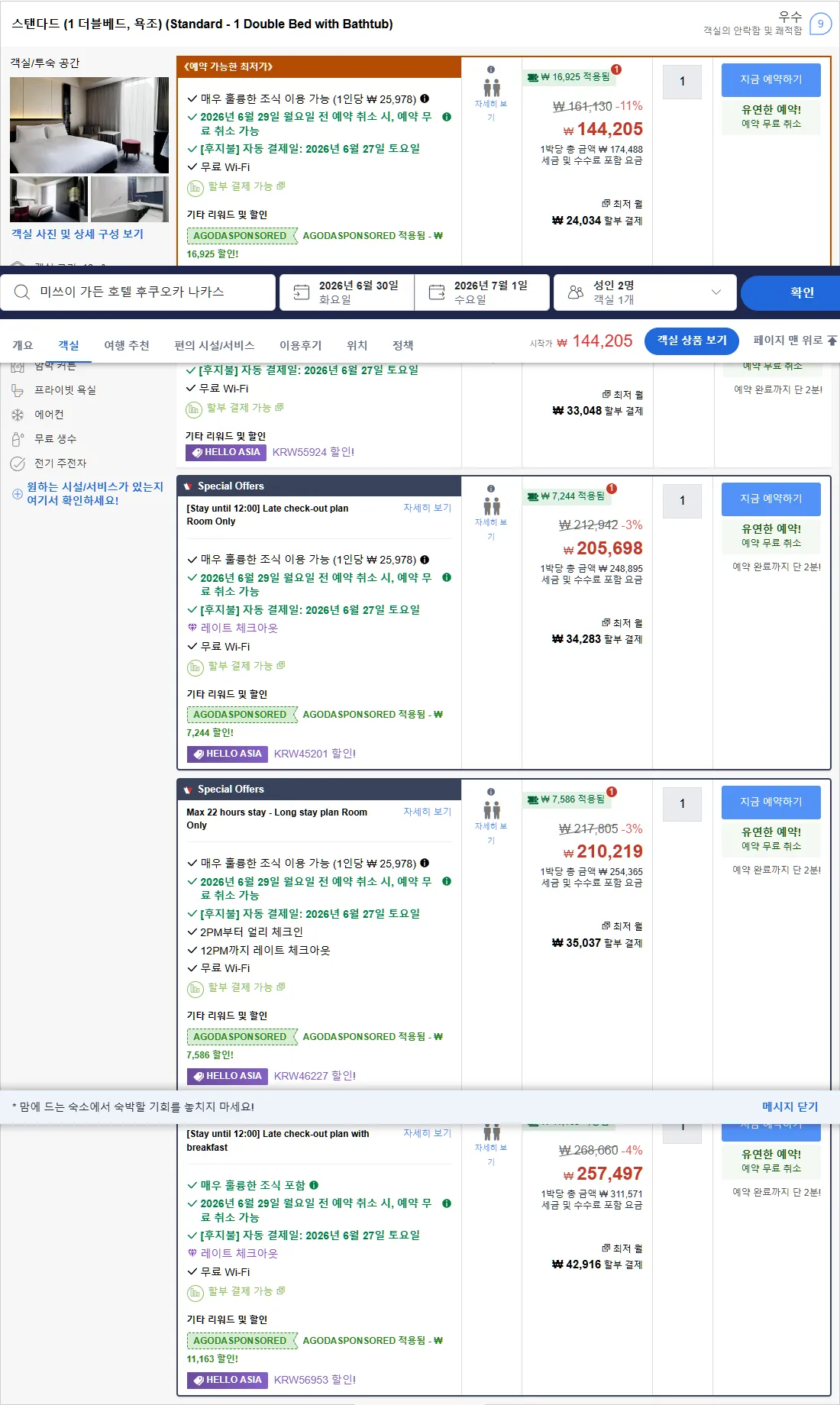Open the main bedroom photo thumbnail

[x=89, y=125]
